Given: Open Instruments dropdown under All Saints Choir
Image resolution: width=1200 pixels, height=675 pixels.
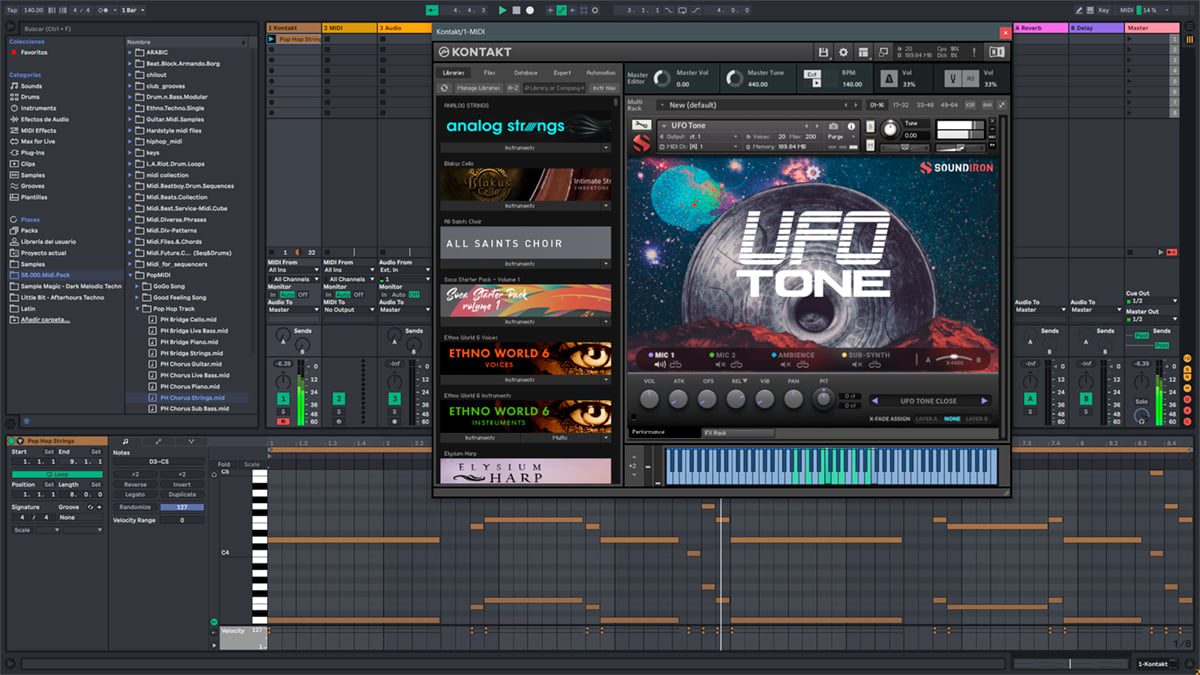Looking at the screenshot, I should [x=525, y=264].
